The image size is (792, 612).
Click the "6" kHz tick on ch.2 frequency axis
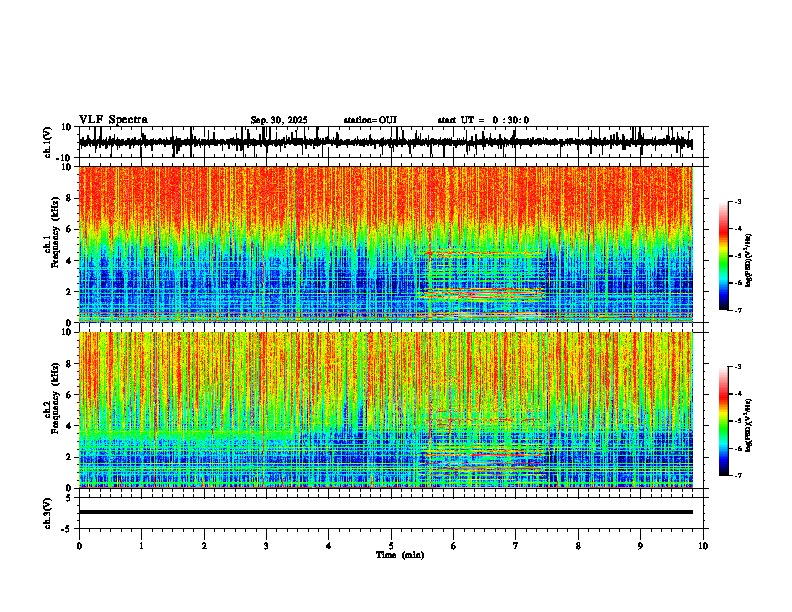pos(69,395)
